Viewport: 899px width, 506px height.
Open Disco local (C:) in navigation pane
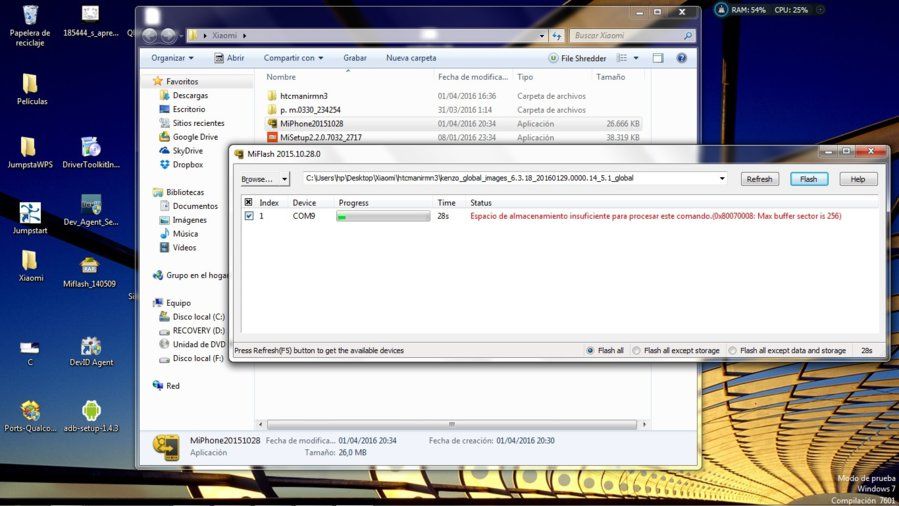pyautogui.click(x=198, y=316)
